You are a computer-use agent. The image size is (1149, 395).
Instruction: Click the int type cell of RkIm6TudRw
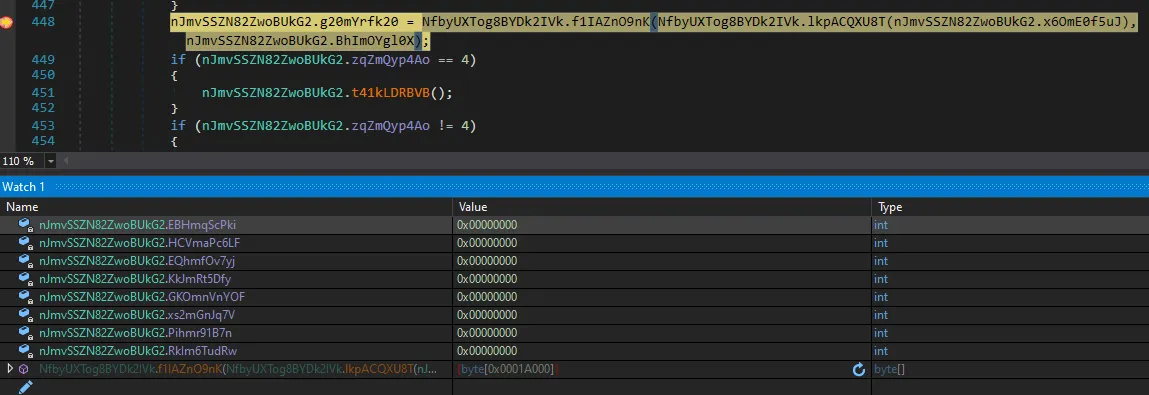[x=1011, y=350]
